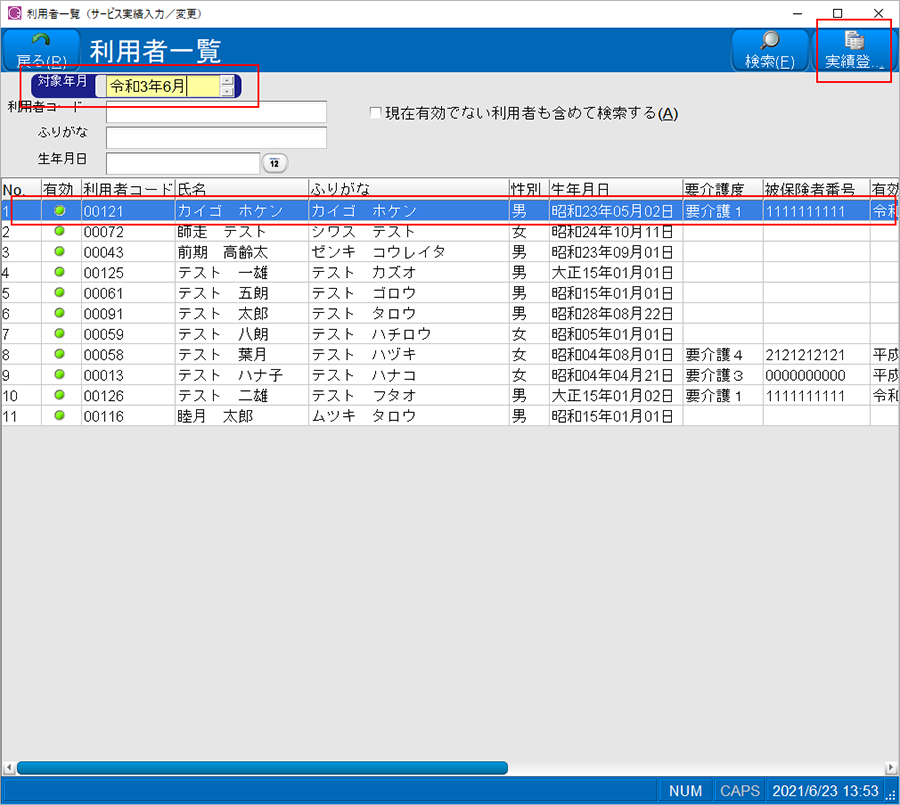900x805 pixels.
Task: Click the green status dot for 00072
Action: tap(60, 231)
